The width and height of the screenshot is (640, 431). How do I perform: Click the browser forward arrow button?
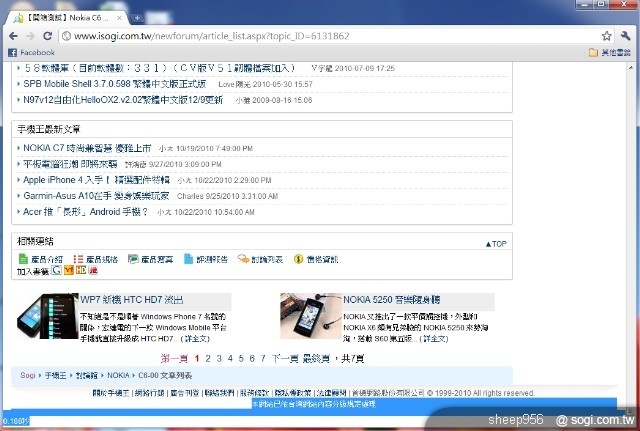[29, 35]
